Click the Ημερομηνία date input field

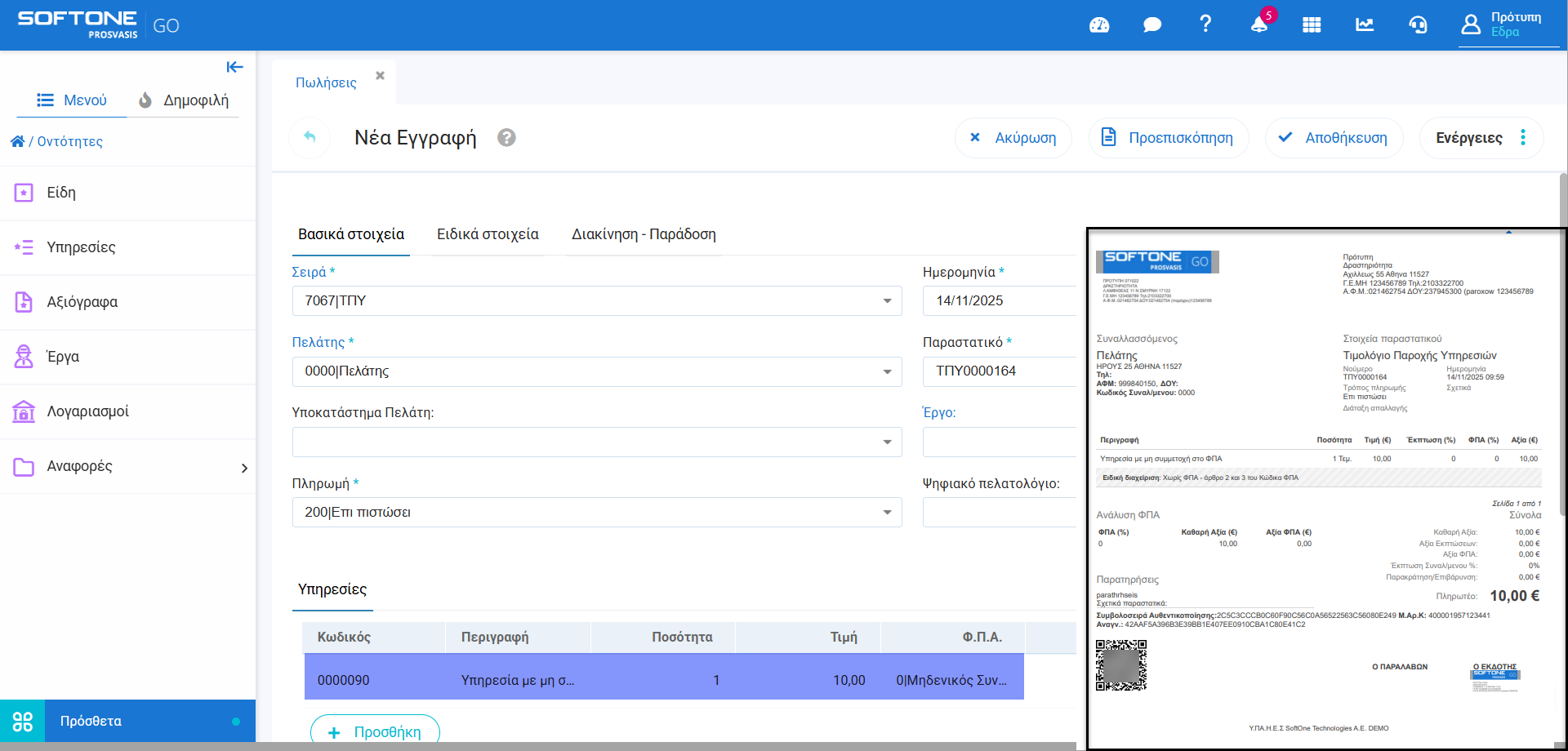coord(998,301)
